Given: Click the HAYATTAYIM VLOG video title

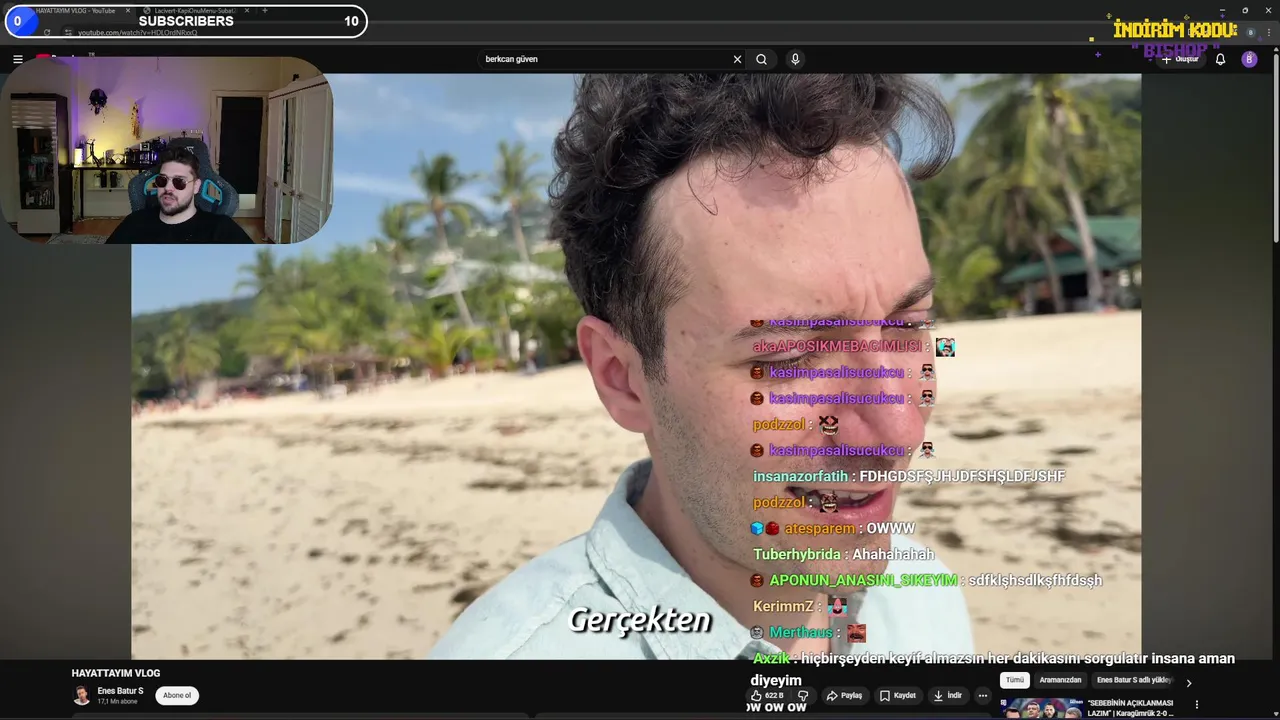Looking at the screenshot, I should point(116,673).
